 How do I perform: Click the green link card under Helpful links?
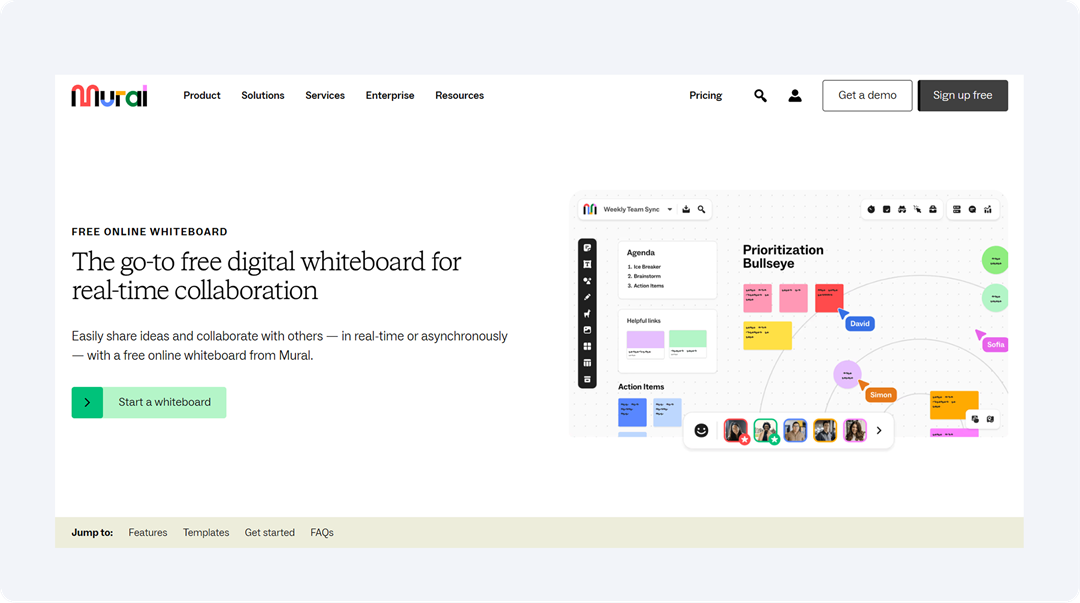(x=687, y=344)
